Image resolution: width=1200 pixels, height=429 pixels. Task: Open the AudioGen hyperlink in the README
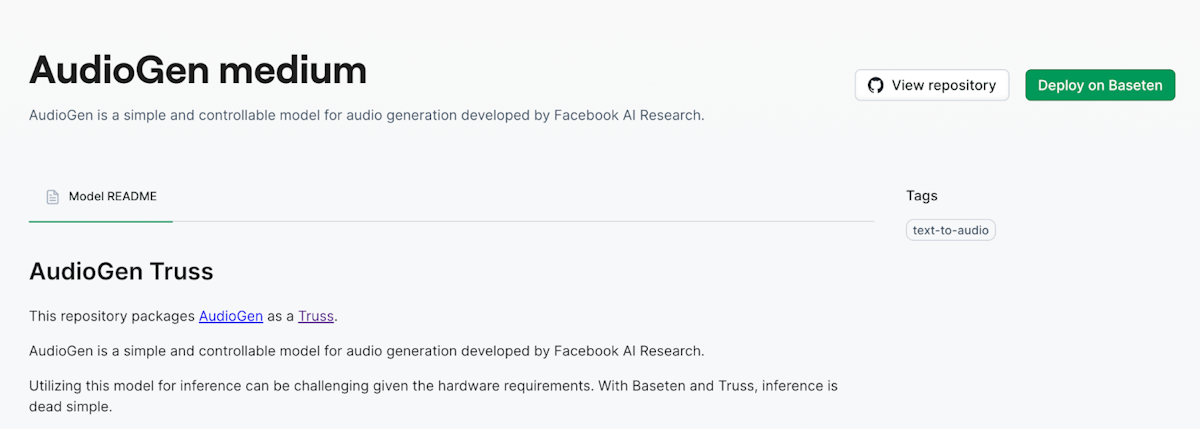tap(231, 316)
